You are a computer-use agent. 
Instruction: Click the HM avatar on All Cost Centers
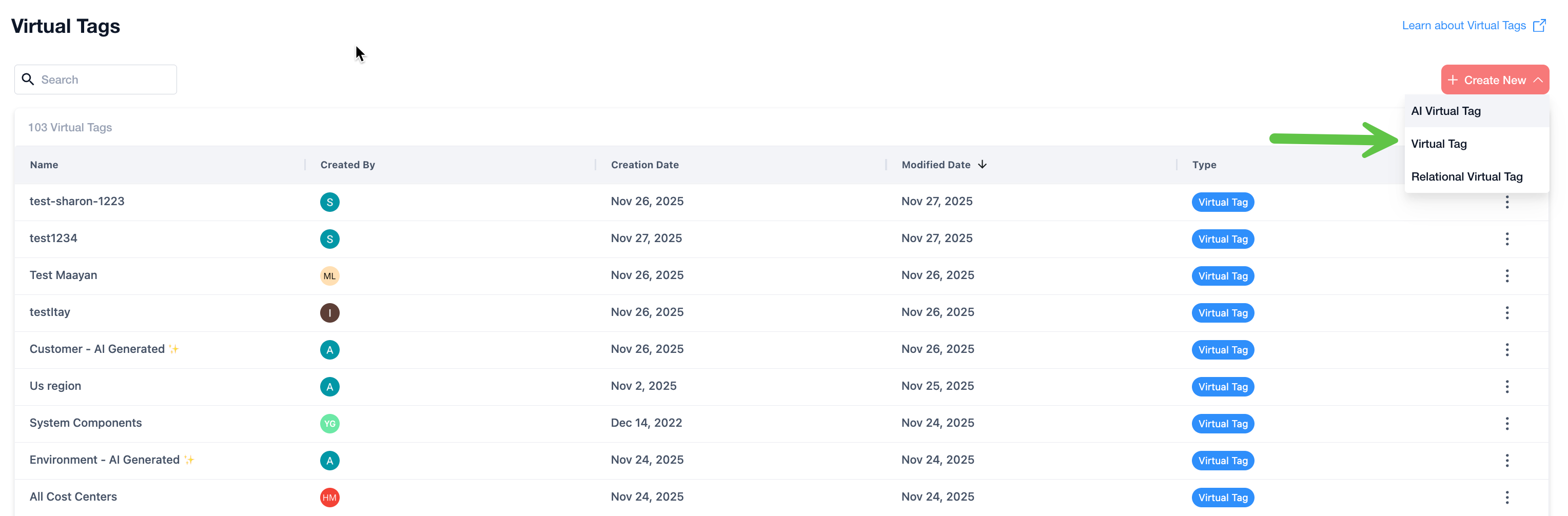(329, 497)
